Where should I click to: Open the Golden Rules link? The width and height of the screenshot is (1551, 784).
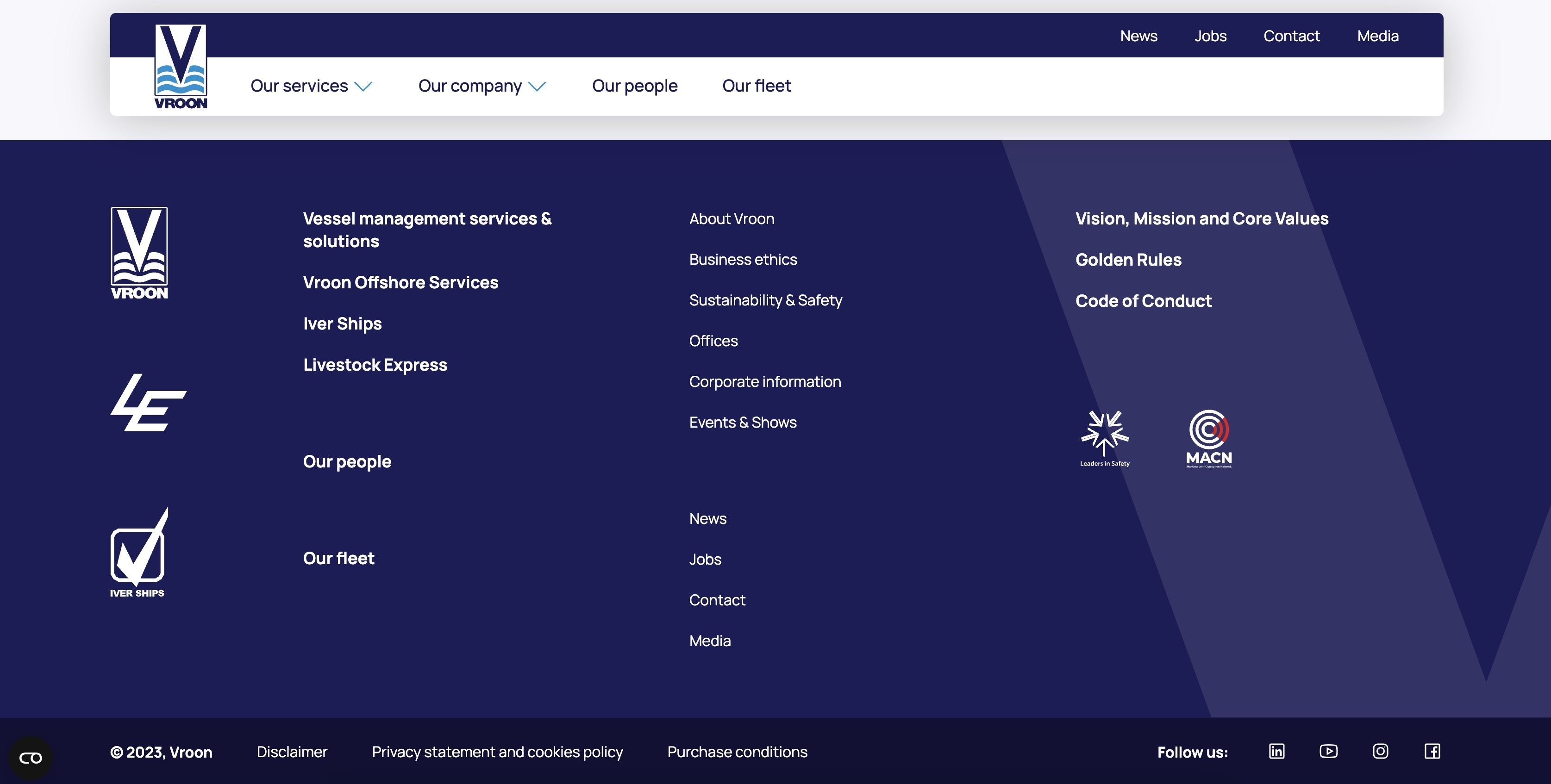point(1128,260)
